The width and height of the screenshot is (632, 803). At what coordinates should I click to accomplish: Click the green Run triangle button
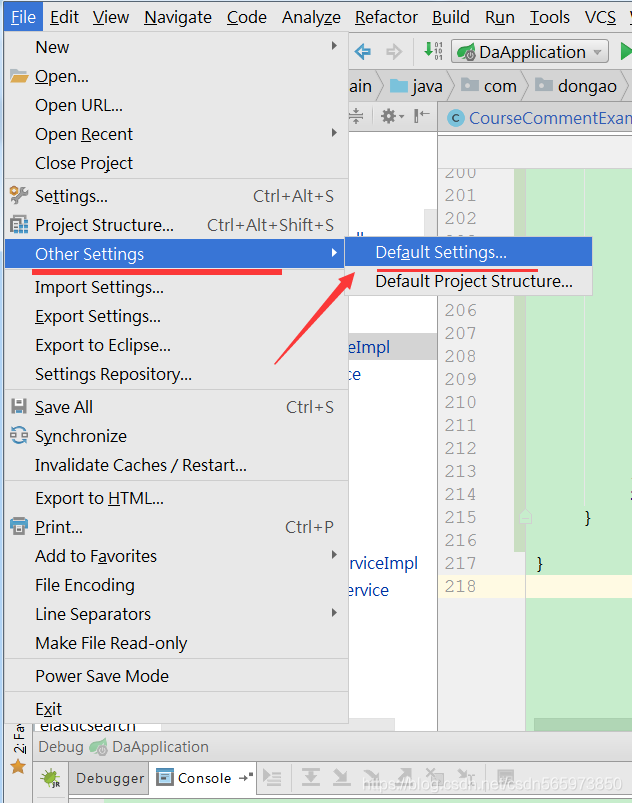click(625, 52)
